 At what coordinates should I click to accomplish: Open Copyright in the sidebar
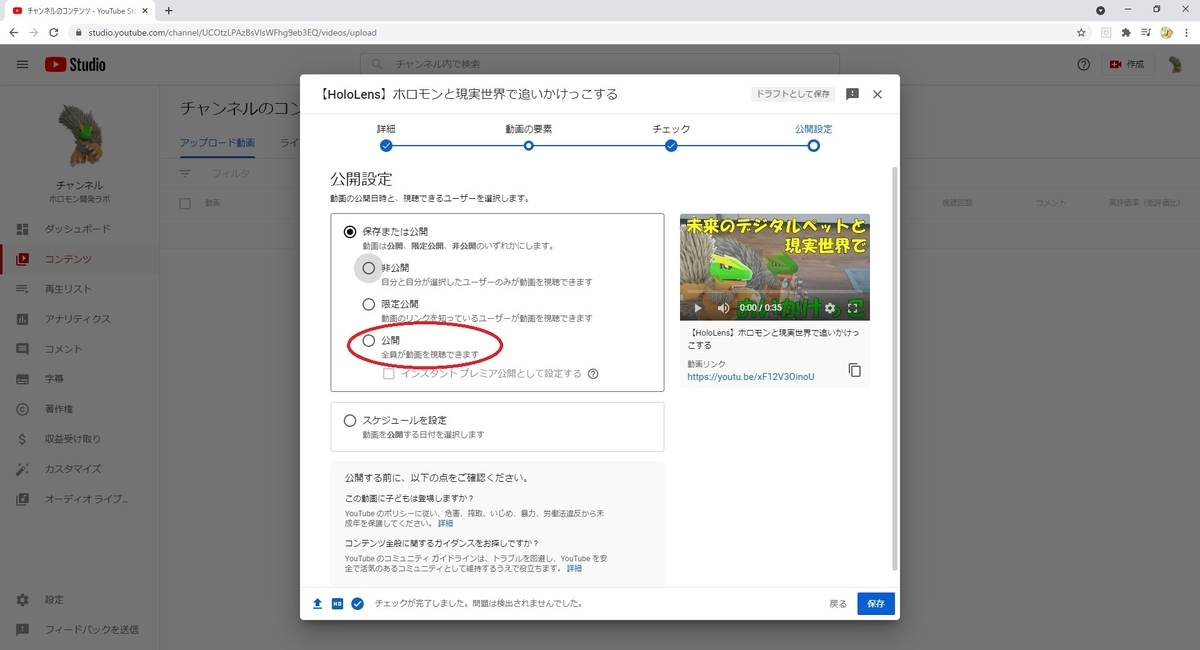(x=75, y=409)
